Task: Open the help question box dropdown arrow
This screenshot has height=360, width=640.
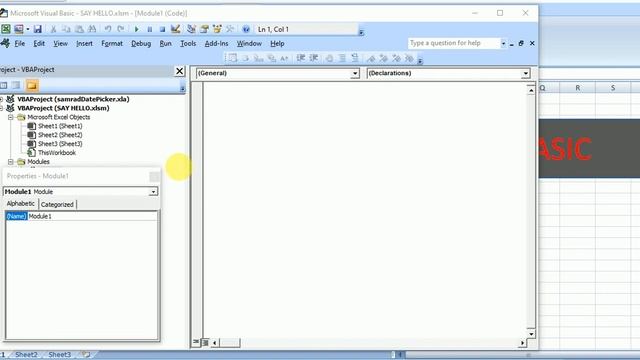Action: [x=503, y=43]
